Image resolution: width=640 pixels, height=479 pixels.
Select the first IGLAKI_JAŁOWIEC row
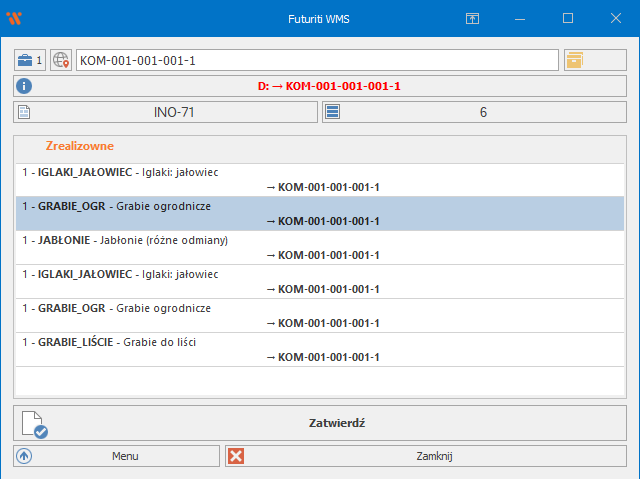coord(319,179)
